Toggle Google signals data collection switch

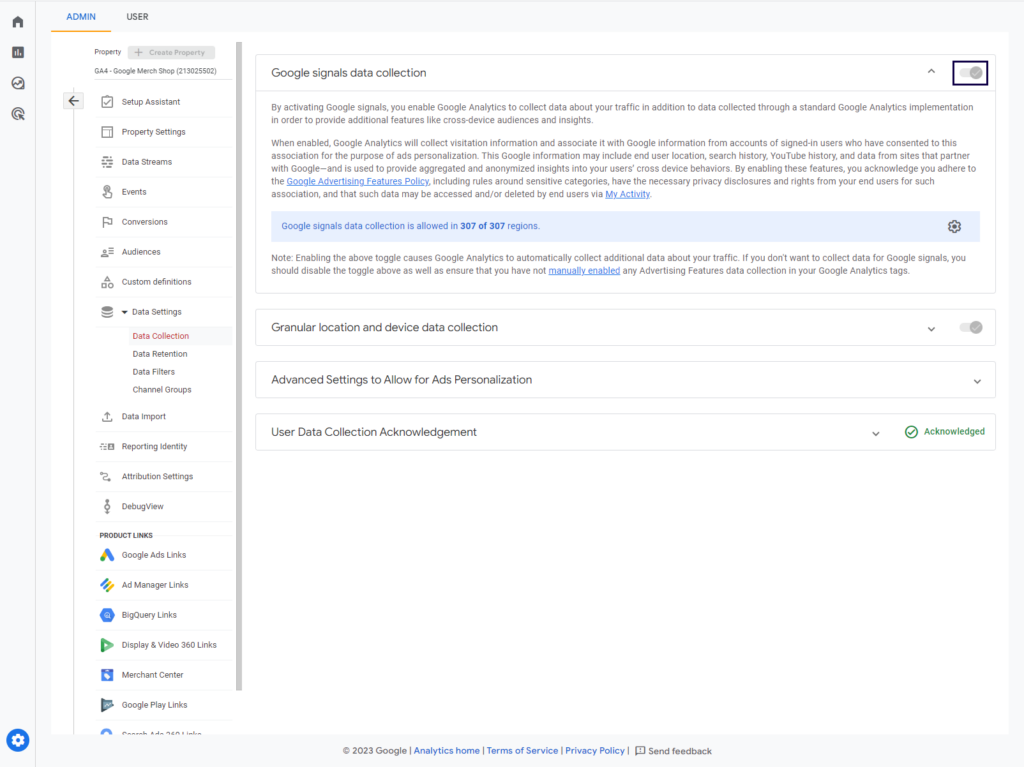coord(970,73)
